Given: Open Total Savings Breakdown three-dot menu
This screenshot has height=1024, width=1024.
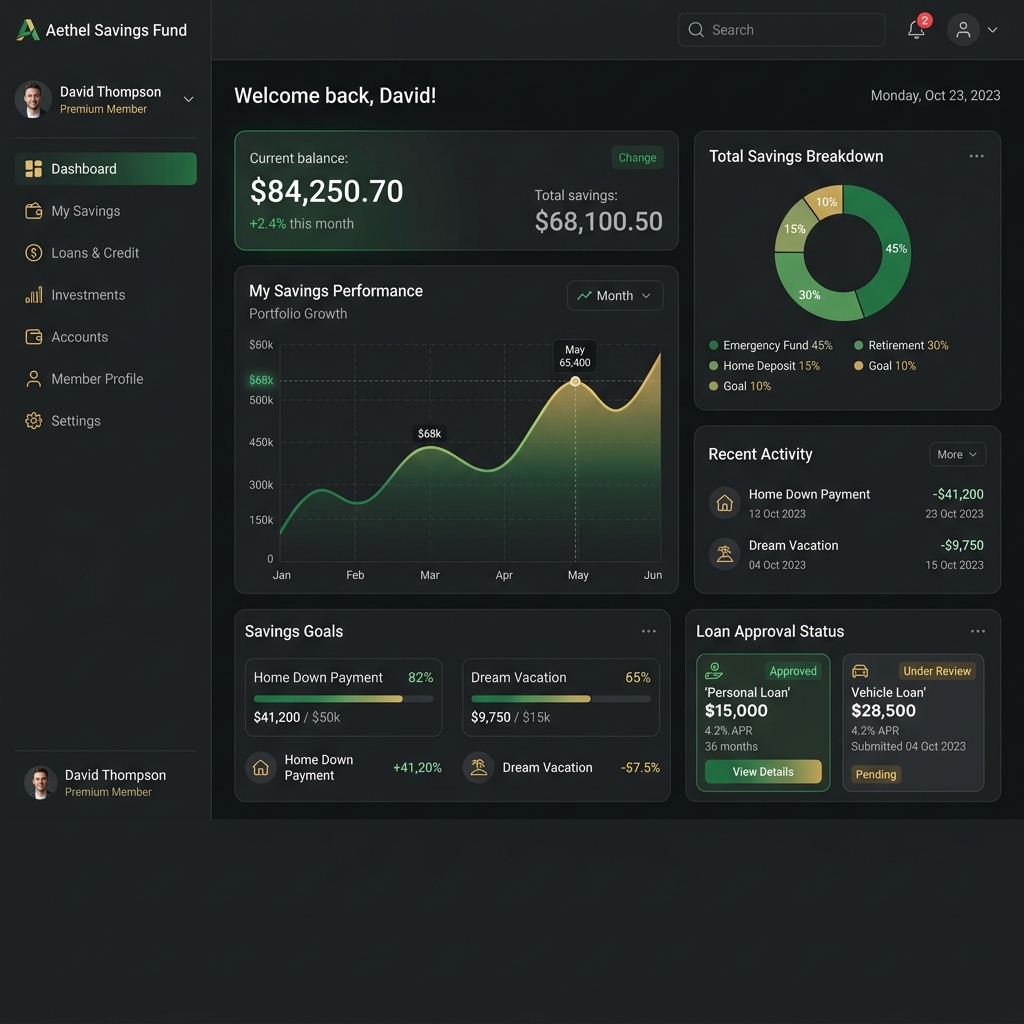Looking at the screenshot, I should (x=976, y=156).
